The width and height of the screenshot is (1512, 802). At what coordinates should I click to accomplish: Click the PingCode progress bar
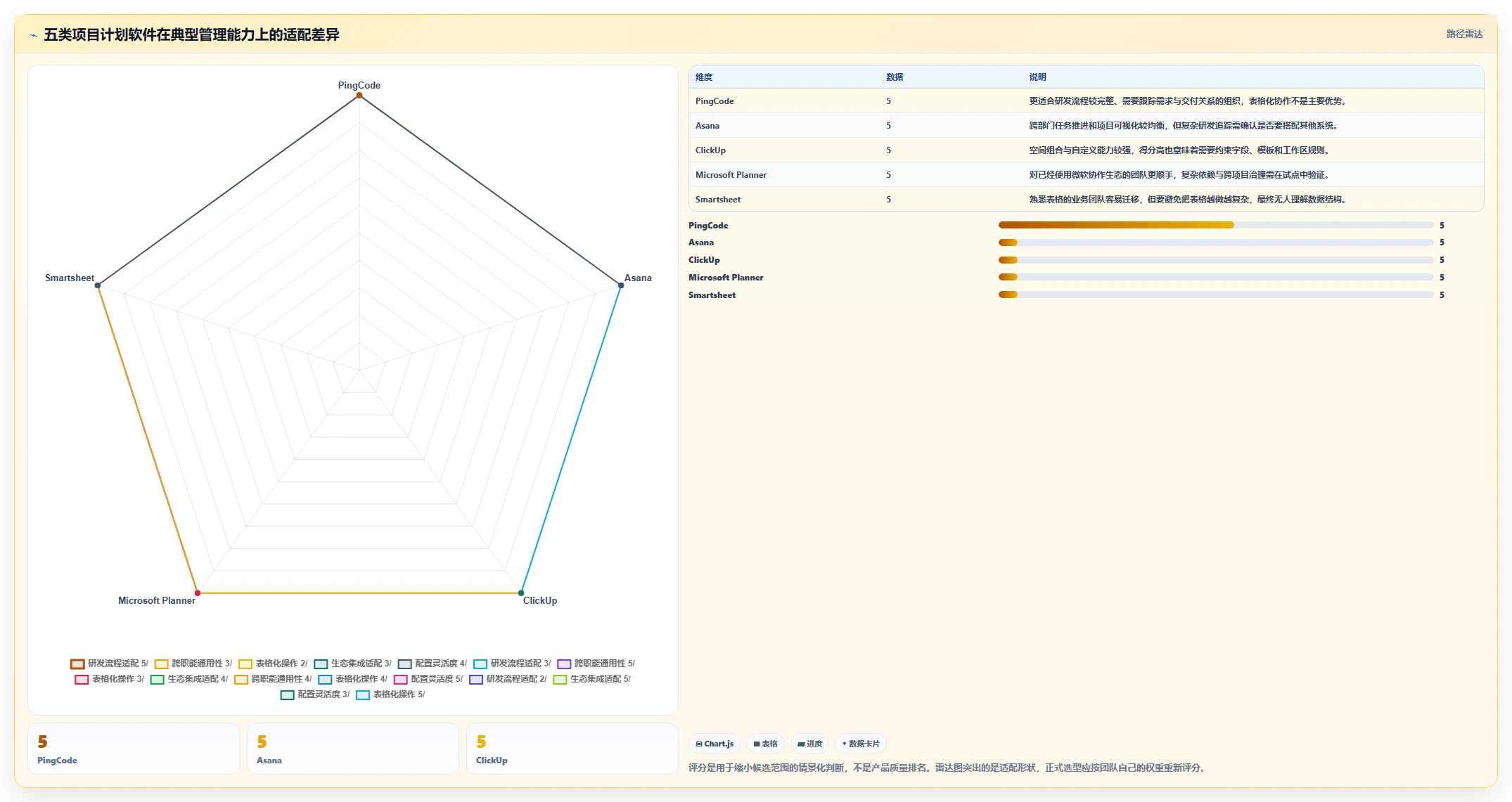[x=1216, y=225]
